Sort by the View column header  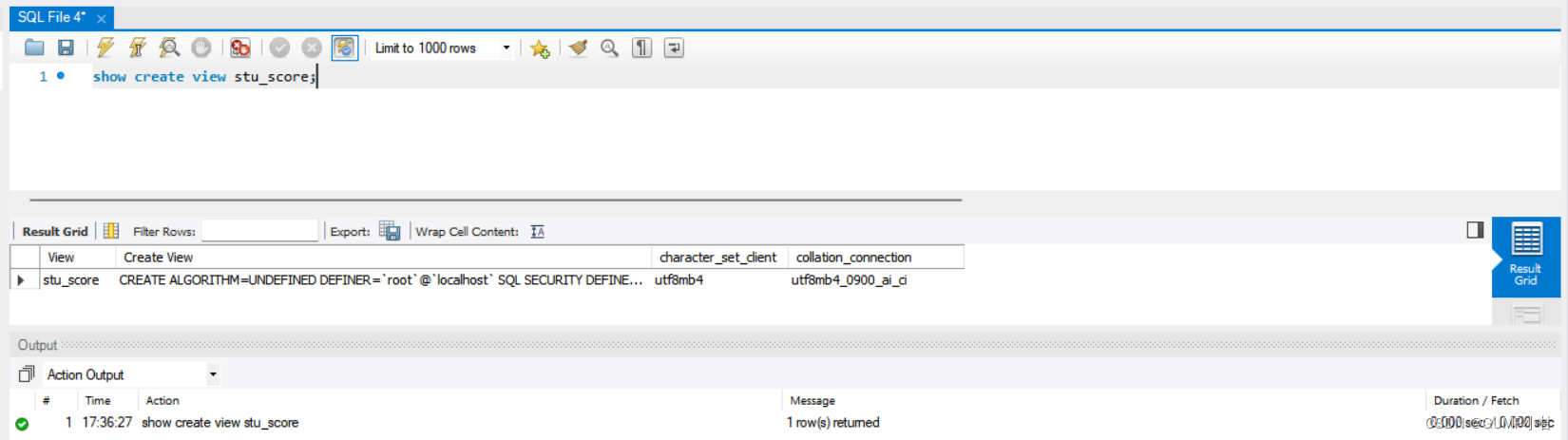(78, 258)
